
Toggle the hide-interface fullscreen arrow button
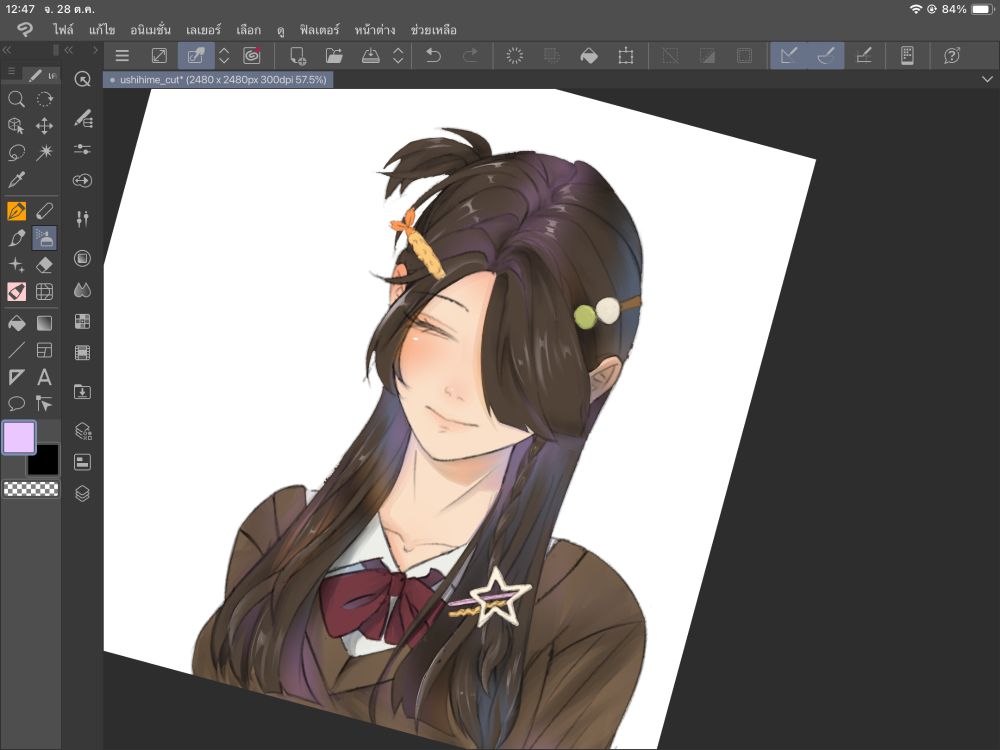pyautogui.click(x=159, y=55)
